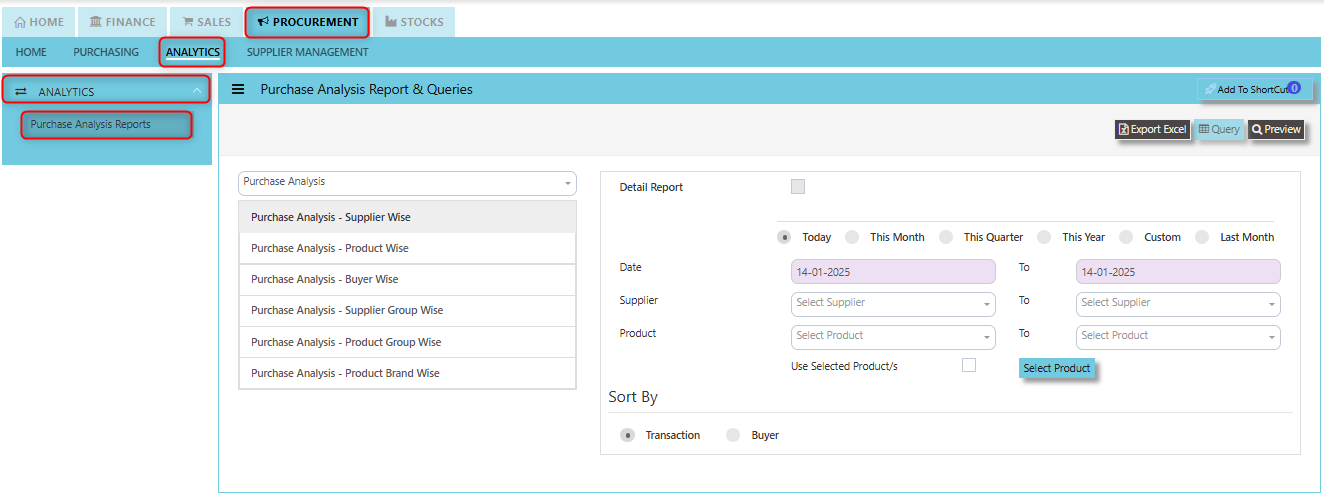Select the Custom date range radio
The height and width of the screenshot is (497, 1324).
click(1126, 237)
